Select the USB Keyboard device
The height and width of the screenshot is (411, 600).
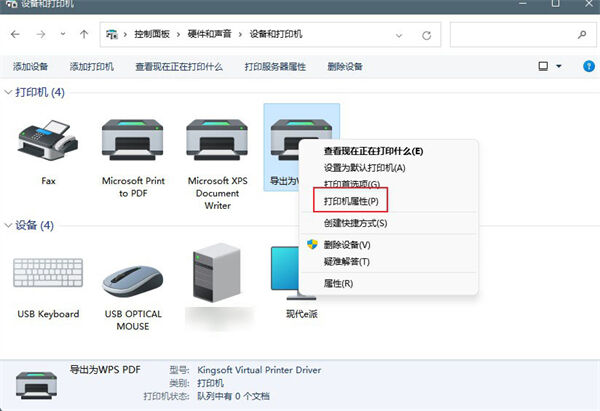pos(48,272)
